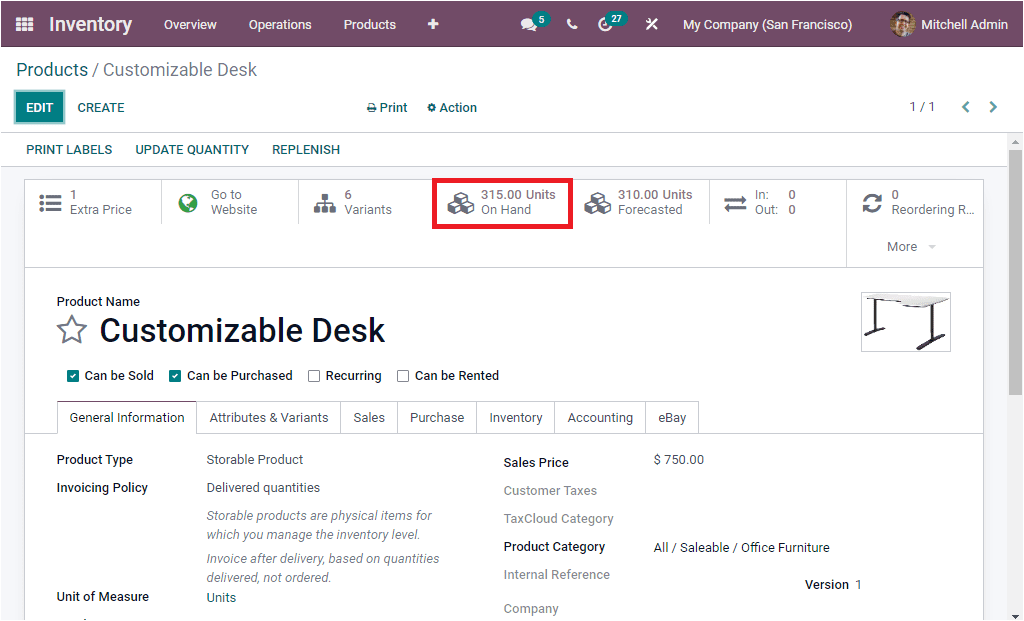This screenshot has height=621, width=1024.
Task: Open the Action menu
Action: (451, 107)
